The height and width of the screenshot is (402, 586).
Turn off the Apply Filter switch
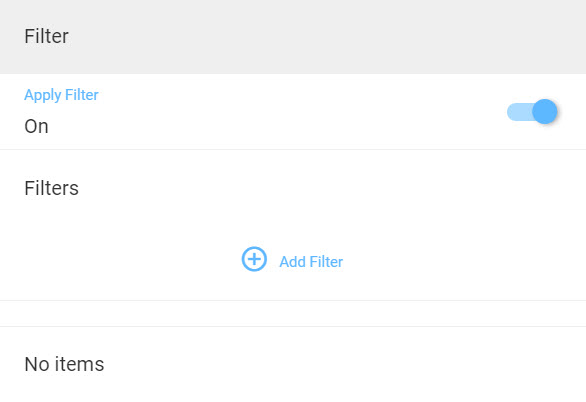tap(532, 112)
